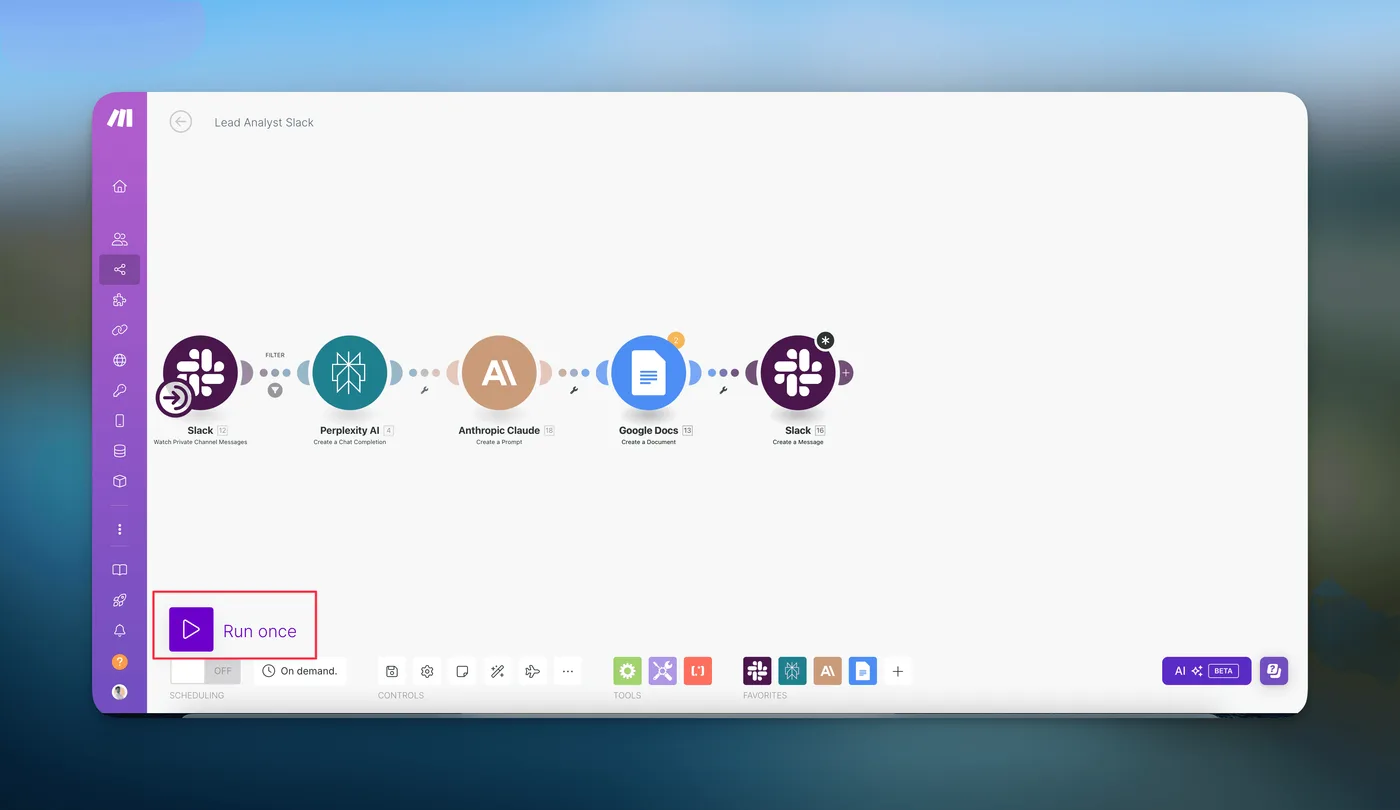Click the airplane Explain flow control
Image resolution: width=1400 pixels, height=810 pixels.
click(x=532, y=671)
